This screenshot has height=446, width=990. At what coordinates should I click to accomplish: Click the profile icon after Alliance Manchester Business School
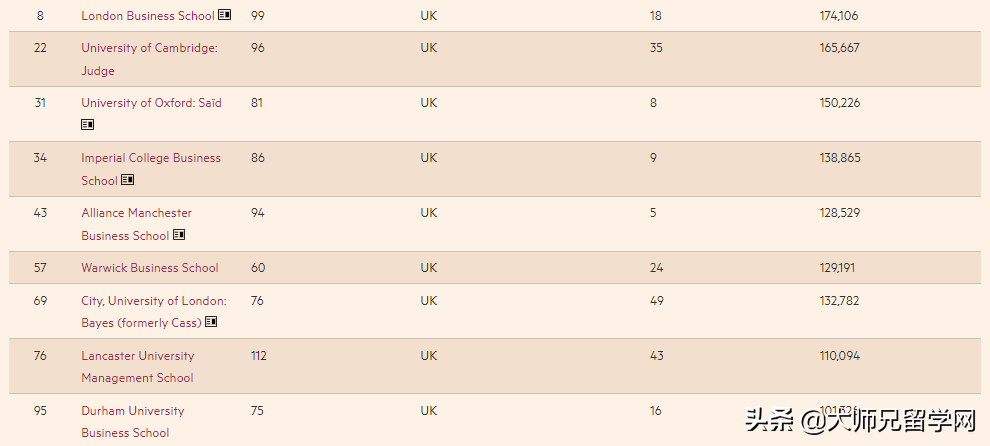[x=179, y=235]
